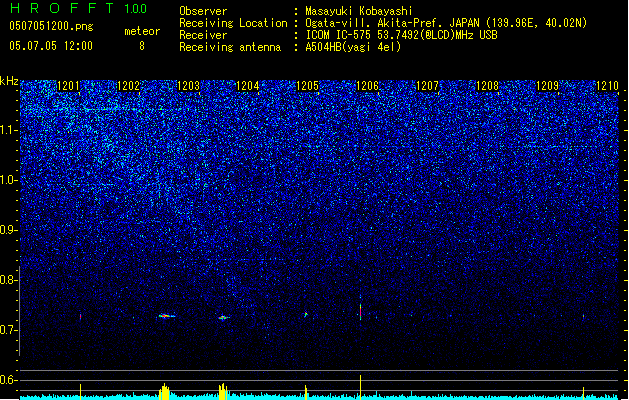Click the receiver ICOM IC-575 text

pos(401,35)
